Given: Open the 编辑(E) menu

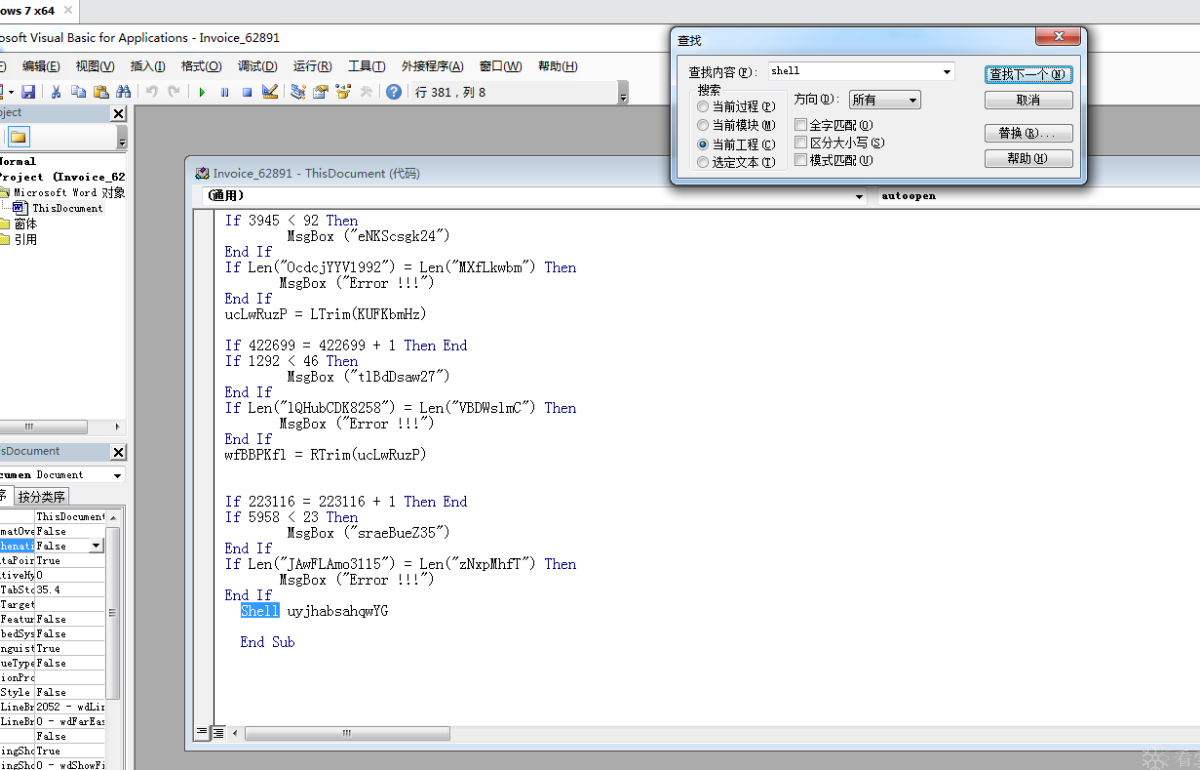Looking at the screenshot, I should 41,66.
